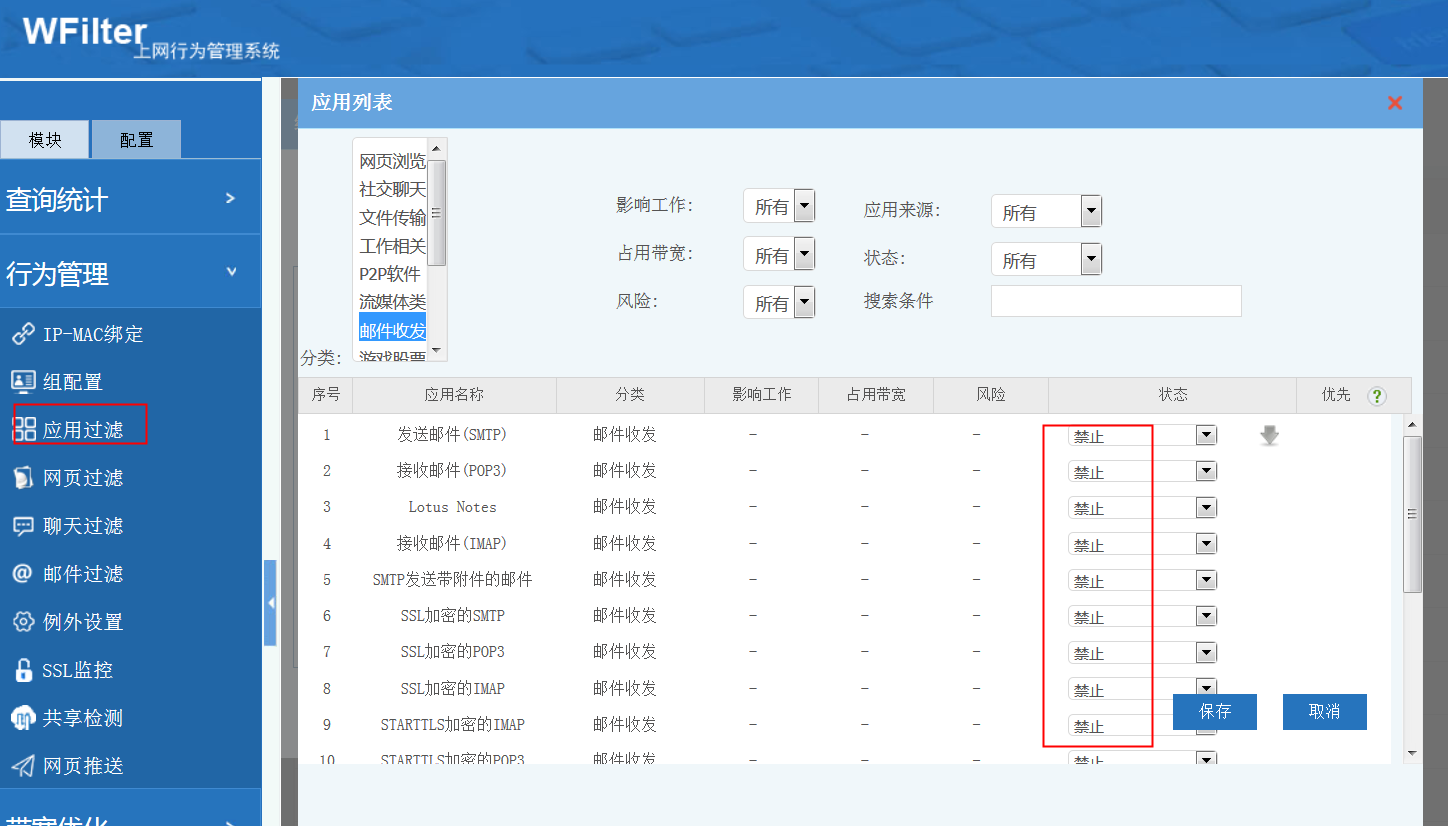Click the 保存 button

1215,712
